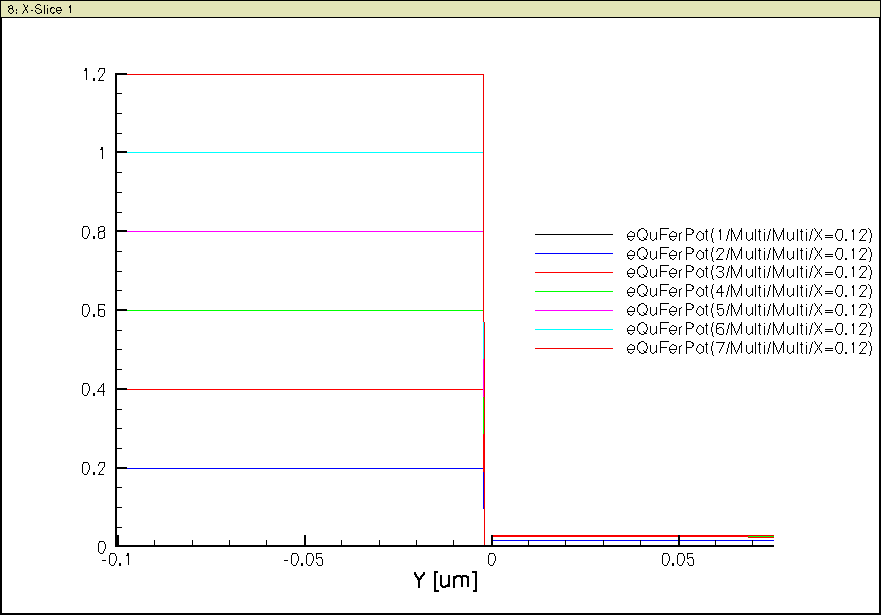
Task: Click legend entry eQuFerPot(6/Multi/Multi/X=0.12)
Action: [x=750, y=329]
